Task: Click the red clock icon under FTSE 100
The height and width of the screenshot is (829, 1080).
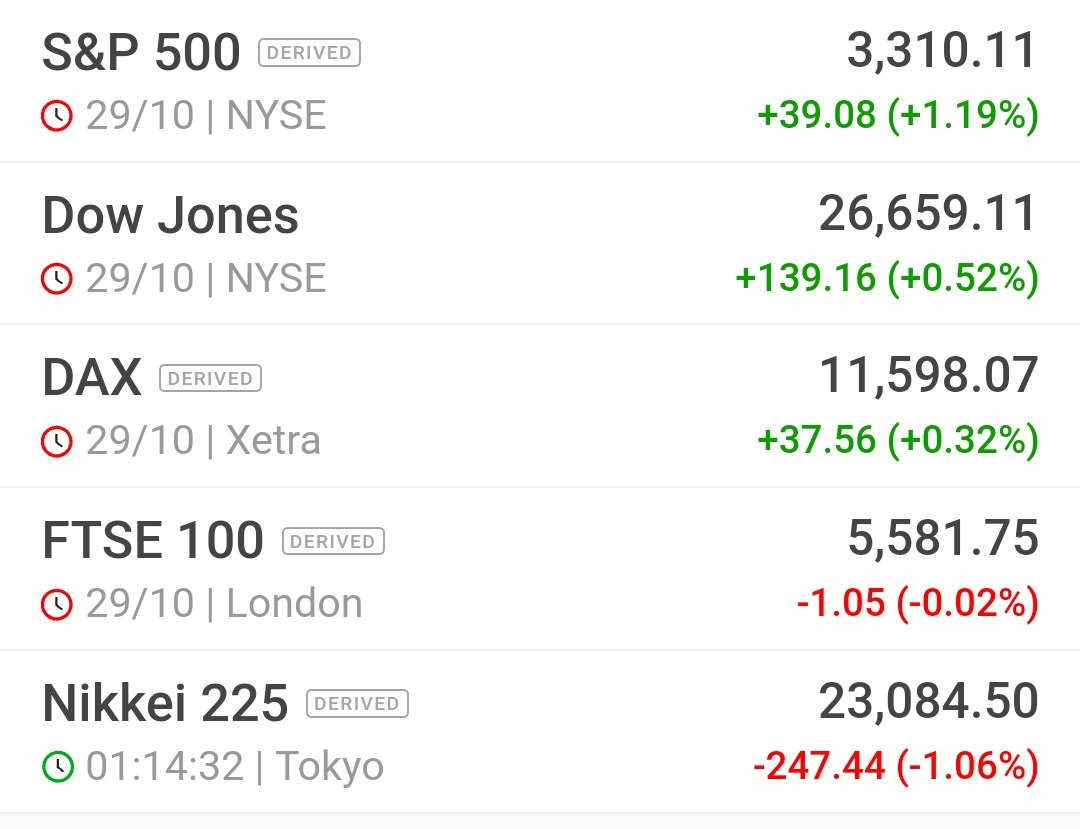Action: [x=57, y=605]
